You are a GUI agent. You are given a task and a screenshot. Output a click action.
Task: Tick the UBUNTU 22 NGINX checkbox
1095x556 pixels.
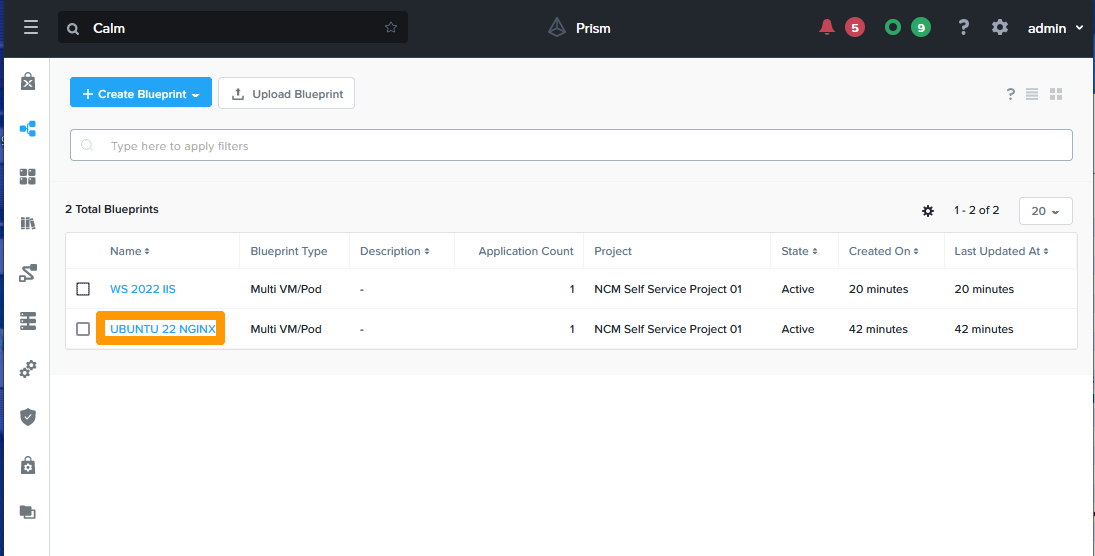(83, 329)
